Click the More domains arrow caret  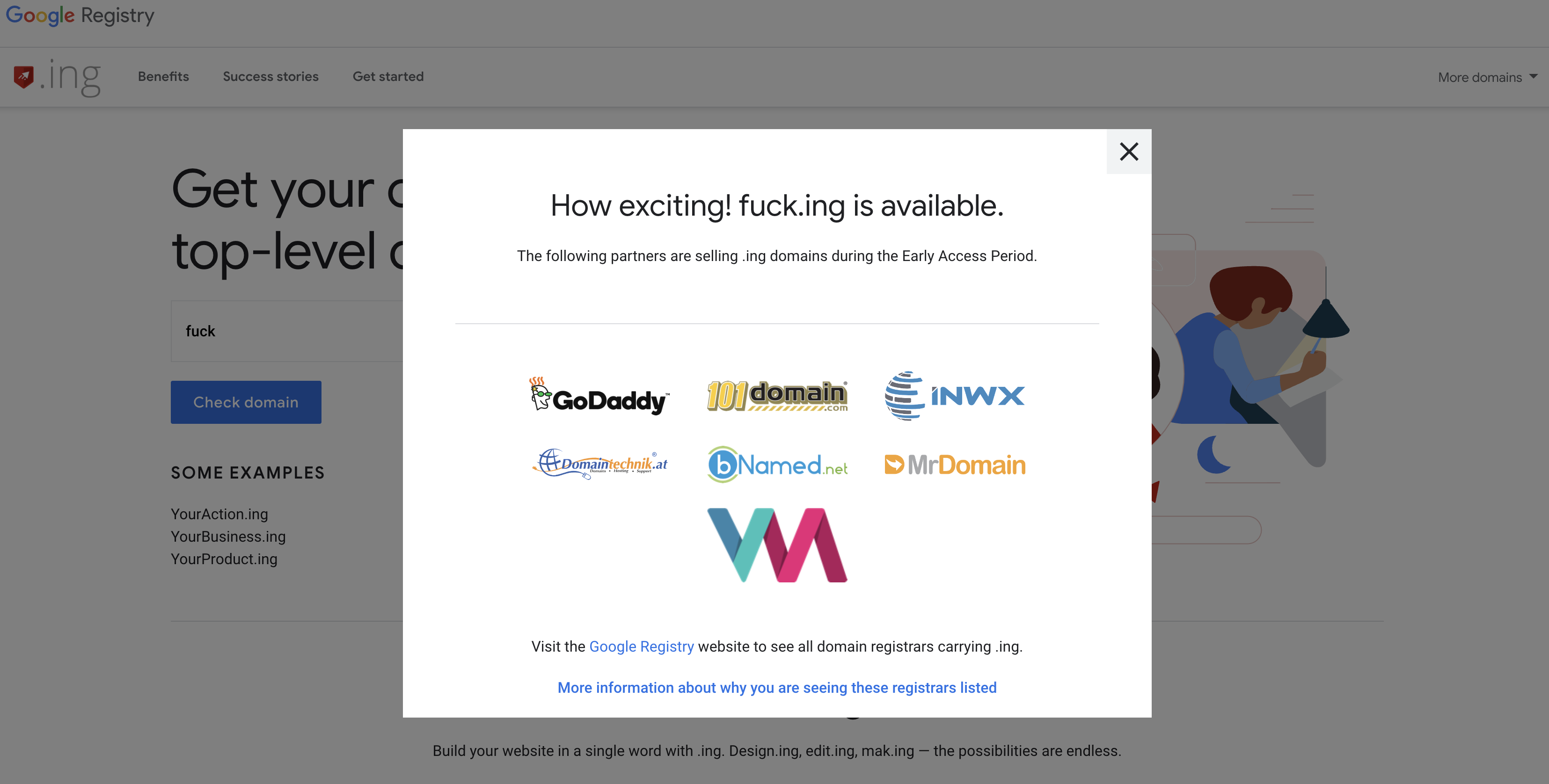pos(1533,76)
